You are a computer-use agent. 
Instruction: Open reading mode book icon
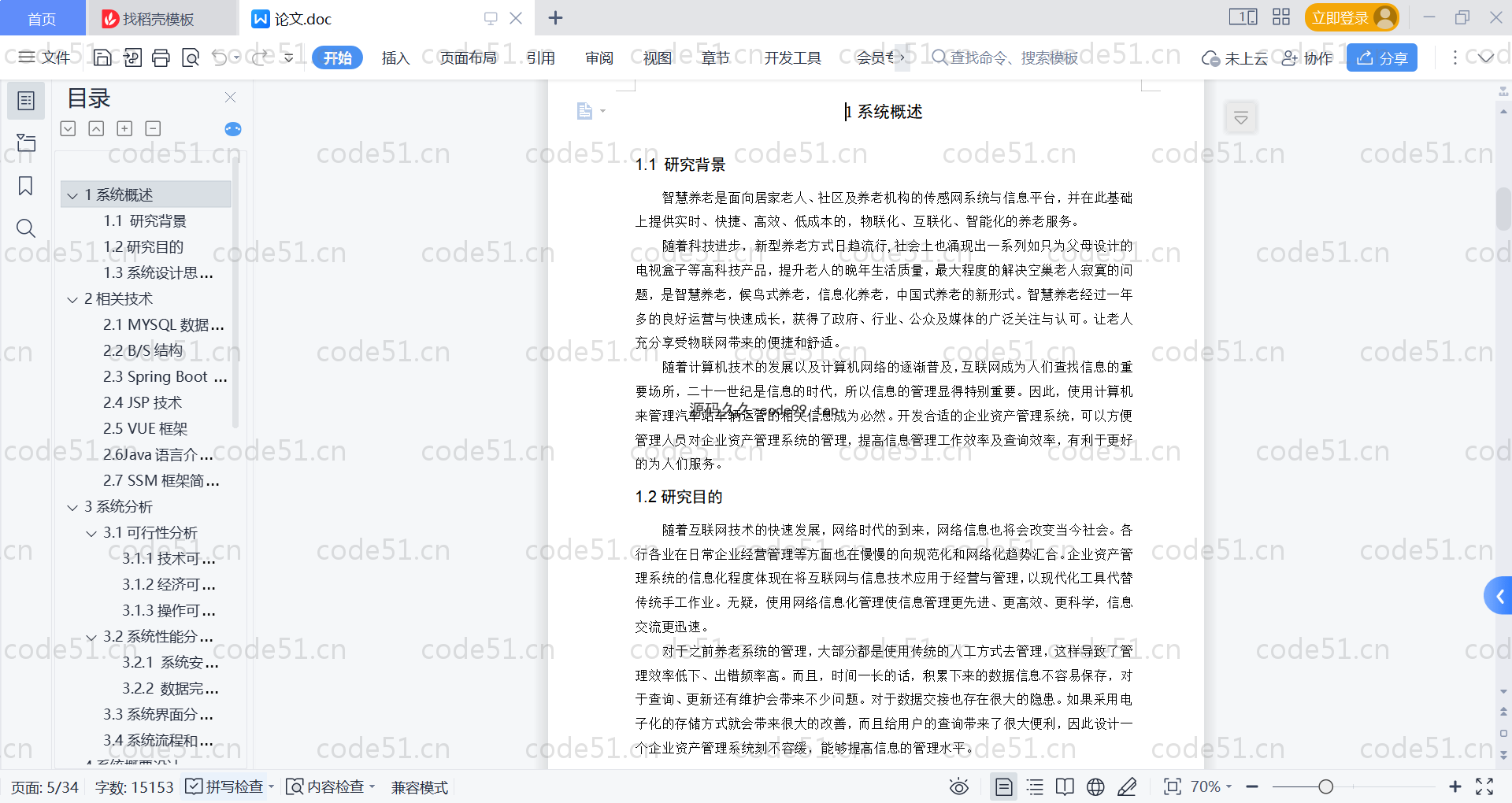click(1065, 786)
